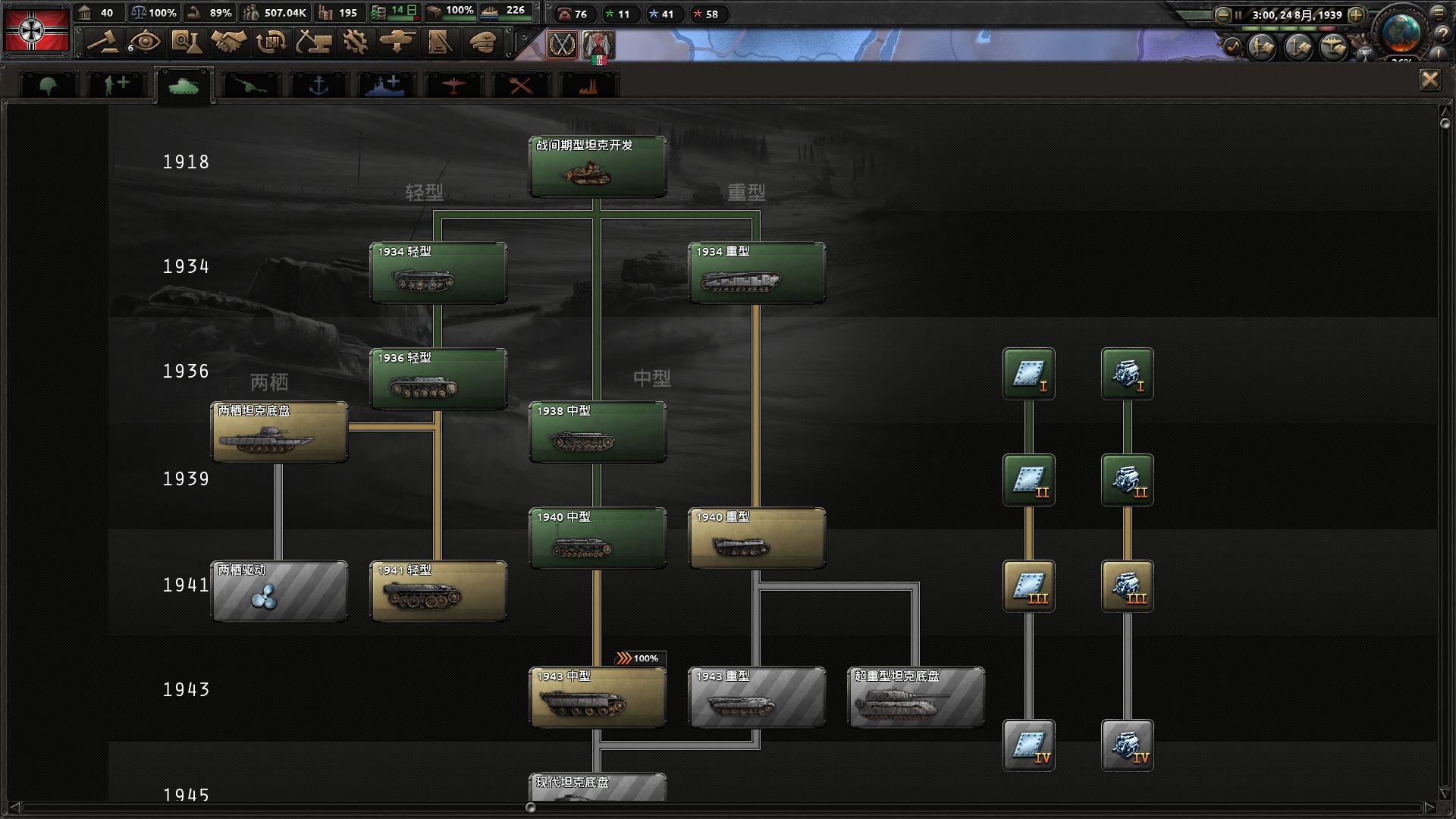Open the intelligence agency eye icon

coord(144,42)
